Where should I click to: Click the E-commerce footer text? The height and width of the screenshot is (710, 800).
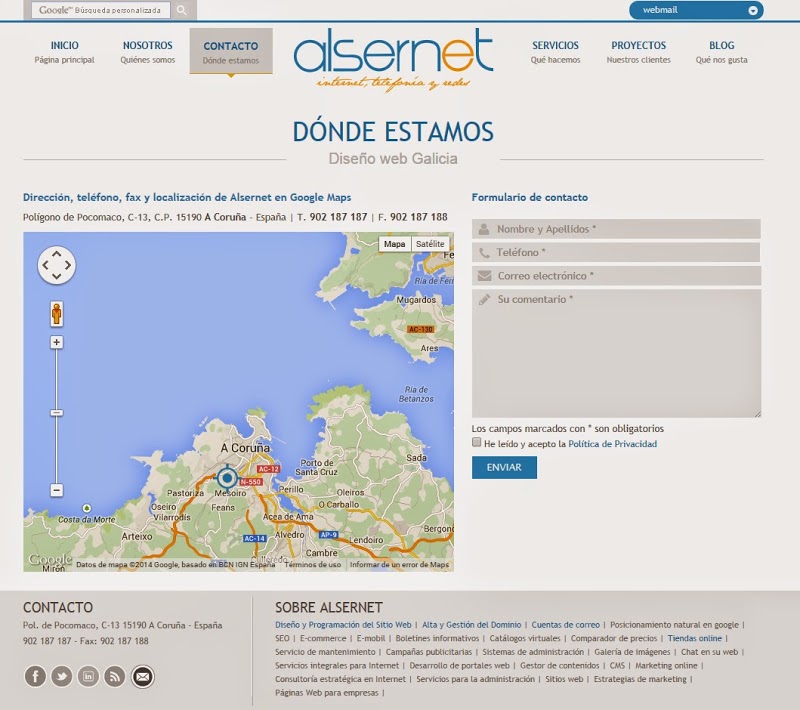[323, 638]
